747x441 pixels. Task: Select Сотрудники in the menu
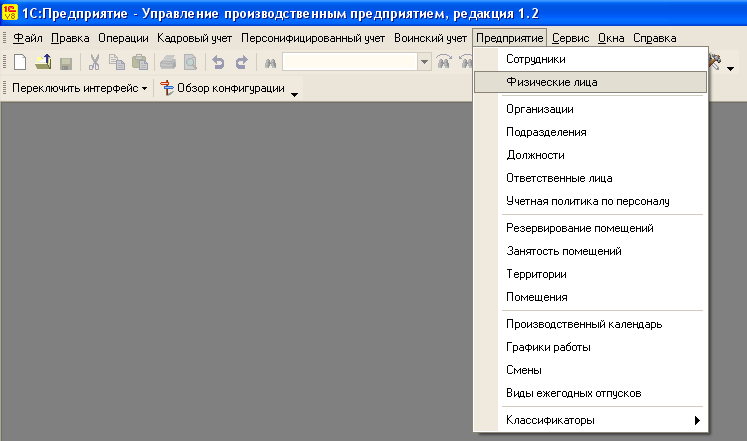[x=591, y=59]
